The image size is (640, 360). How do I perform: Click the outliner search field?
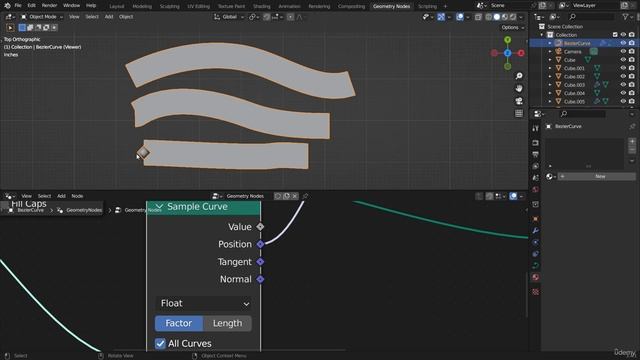592,17
